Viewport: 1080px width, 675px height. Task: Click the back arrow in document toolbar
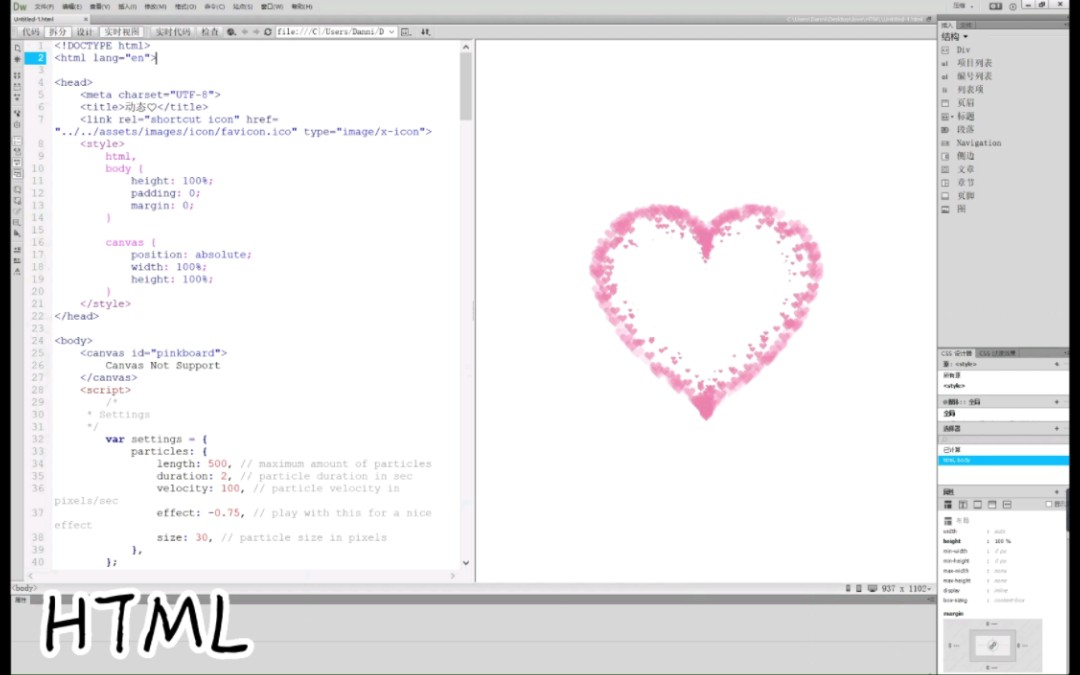pos(244,32)
